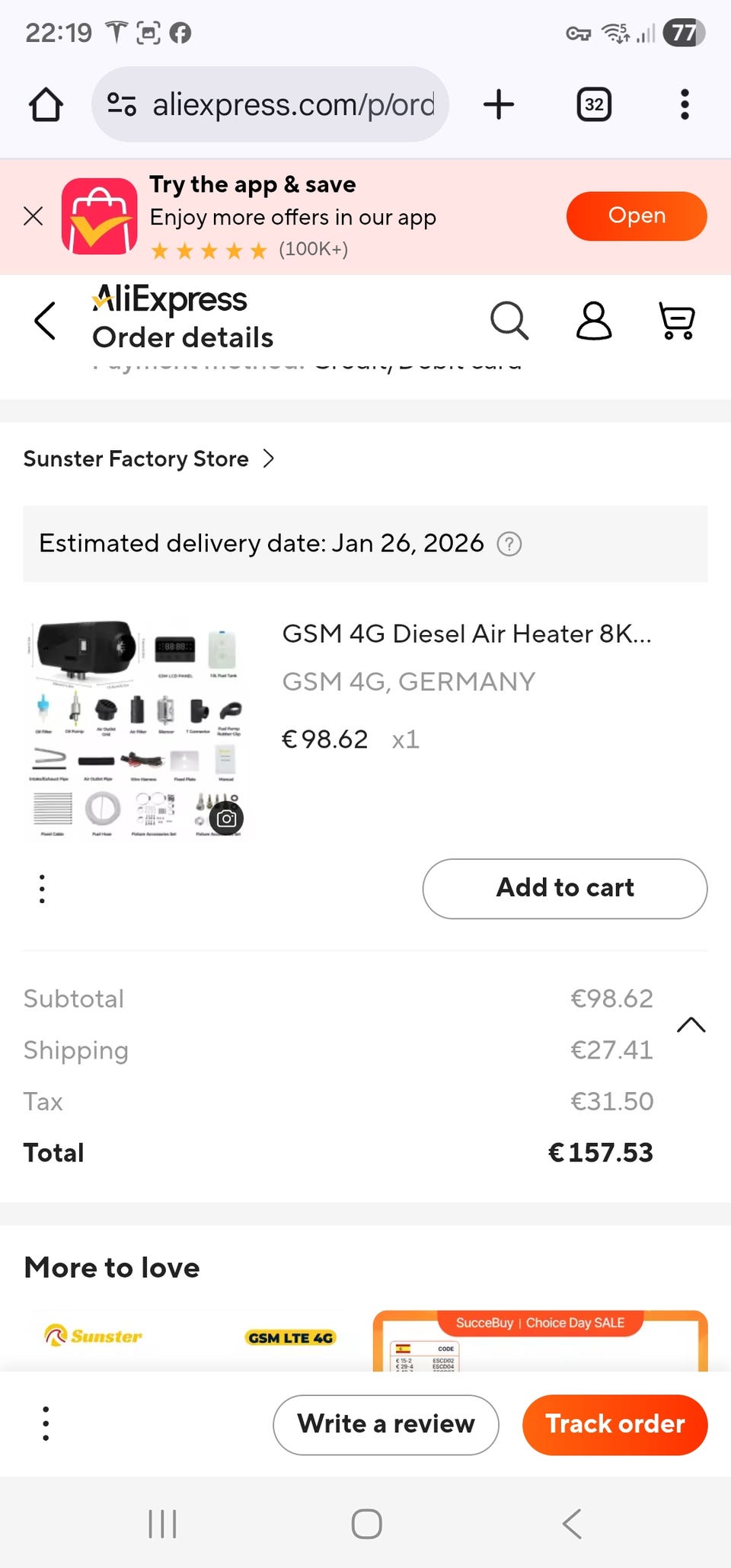Tap the delivery date help icon

509,544
